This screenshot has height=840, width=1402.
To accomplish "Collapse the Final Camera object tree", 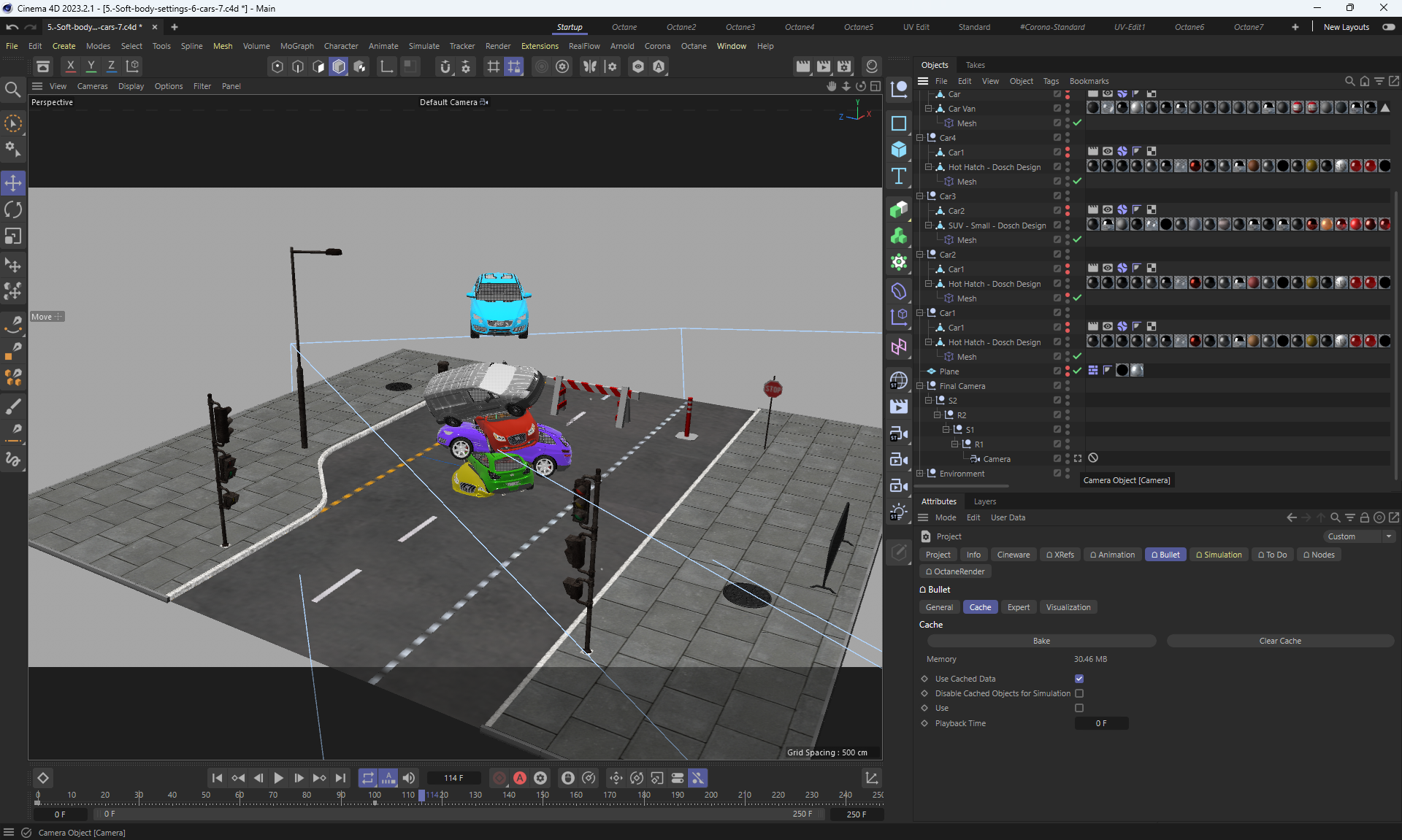I will coord(920,386).
